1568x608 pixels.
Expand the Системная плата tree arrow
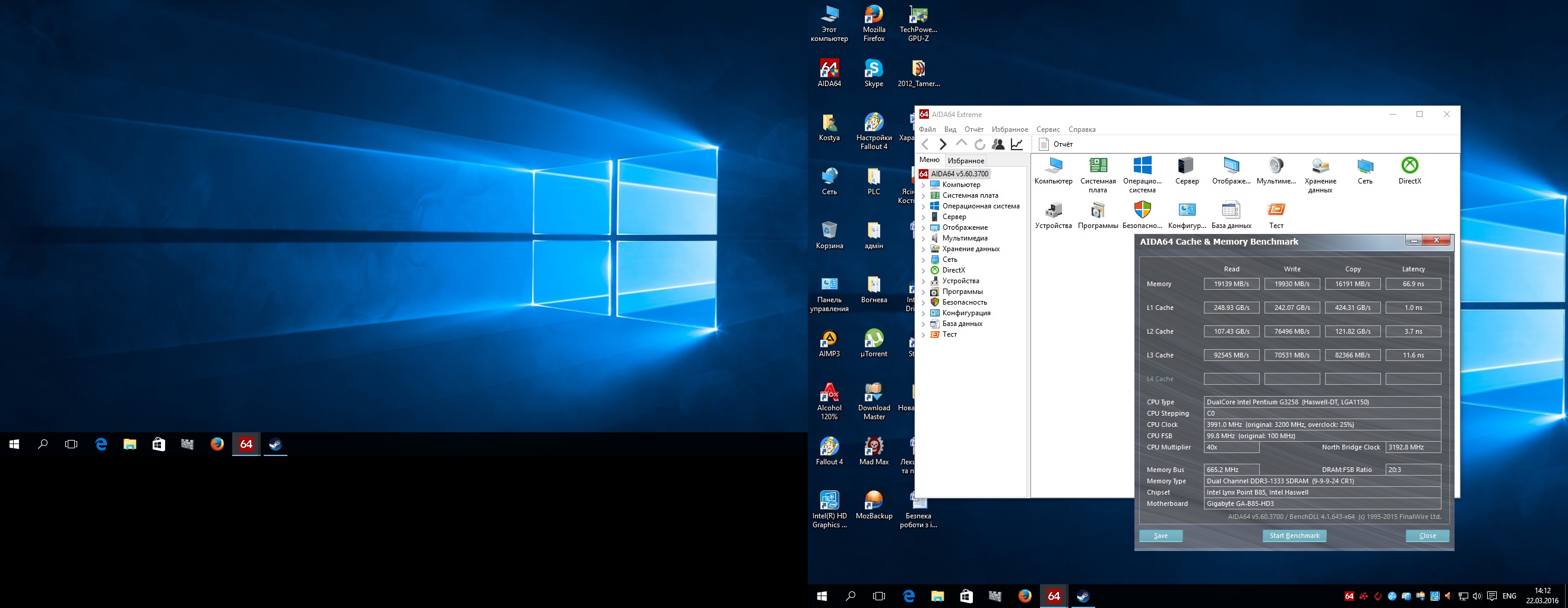[924, 196]
